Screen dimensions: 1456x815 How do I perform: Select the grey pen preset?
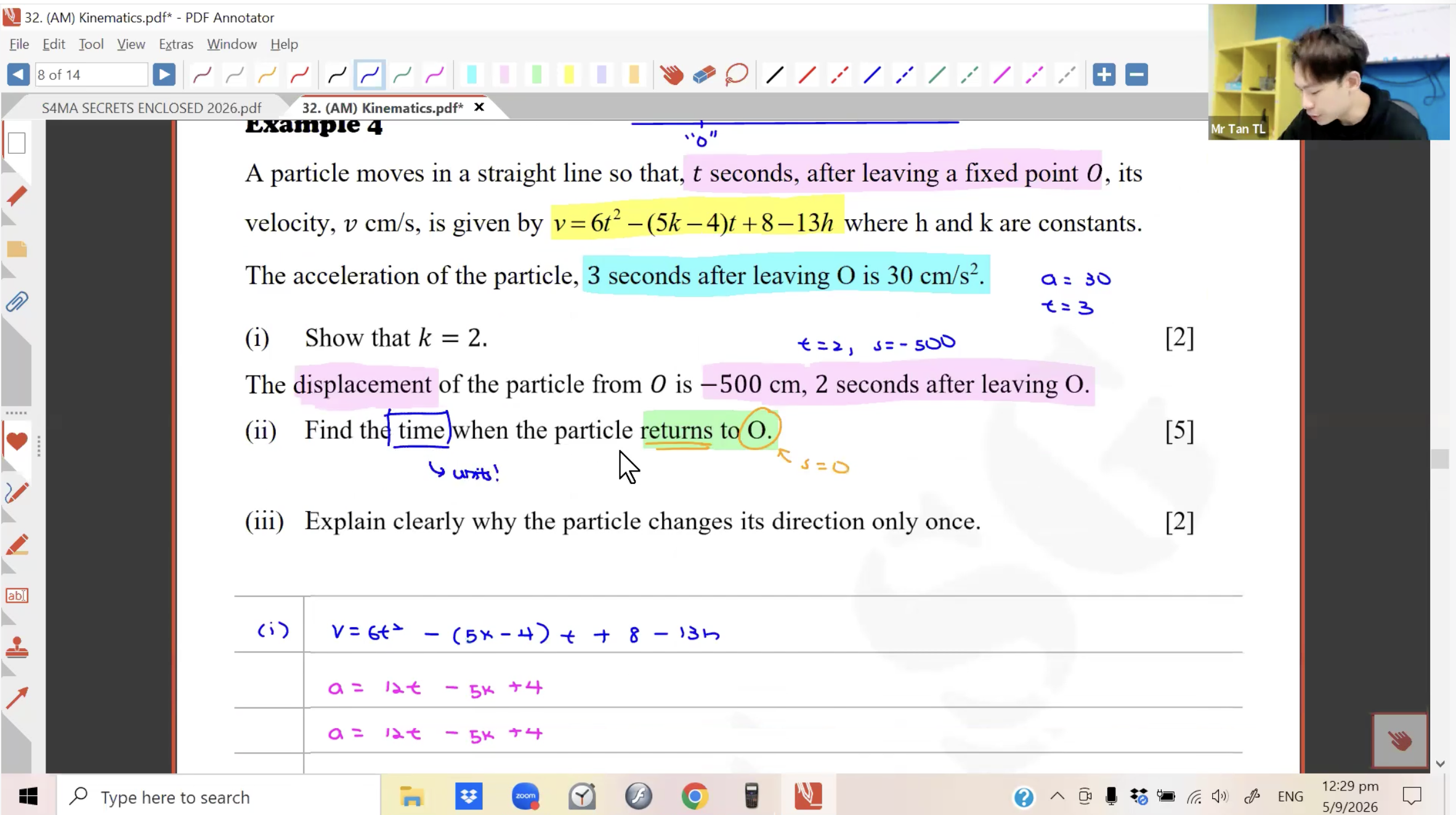(x=235, y=75)
